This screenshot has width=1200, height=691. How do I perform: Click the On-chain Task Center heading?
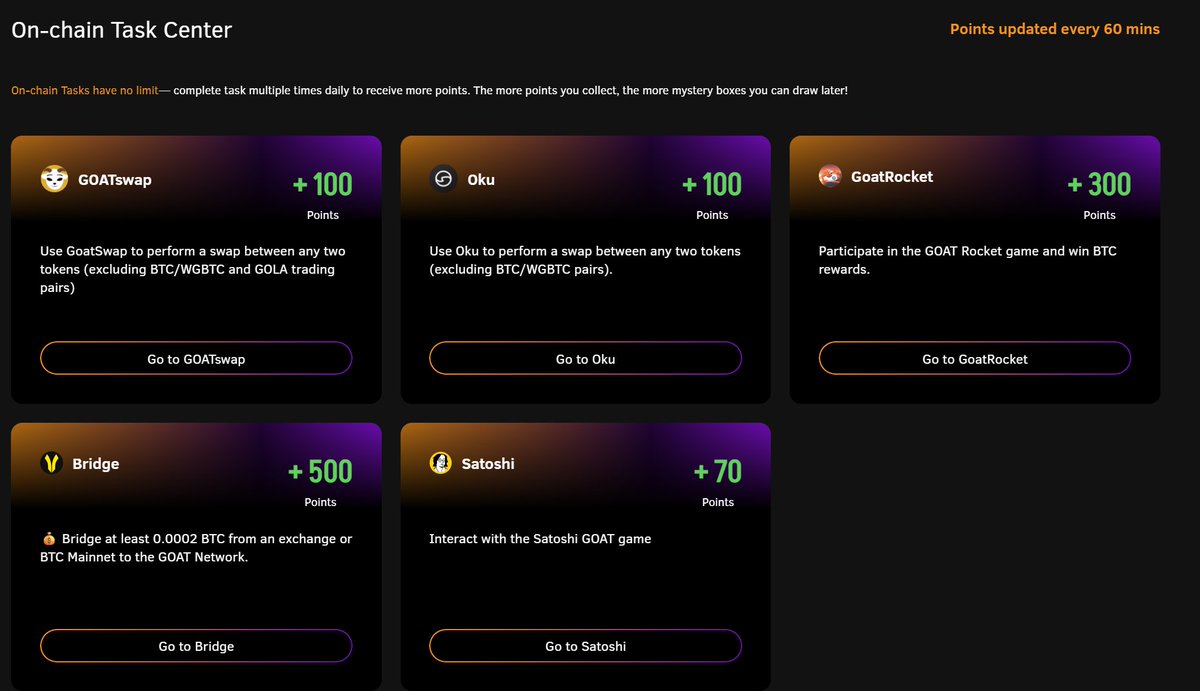coord(121,30)
